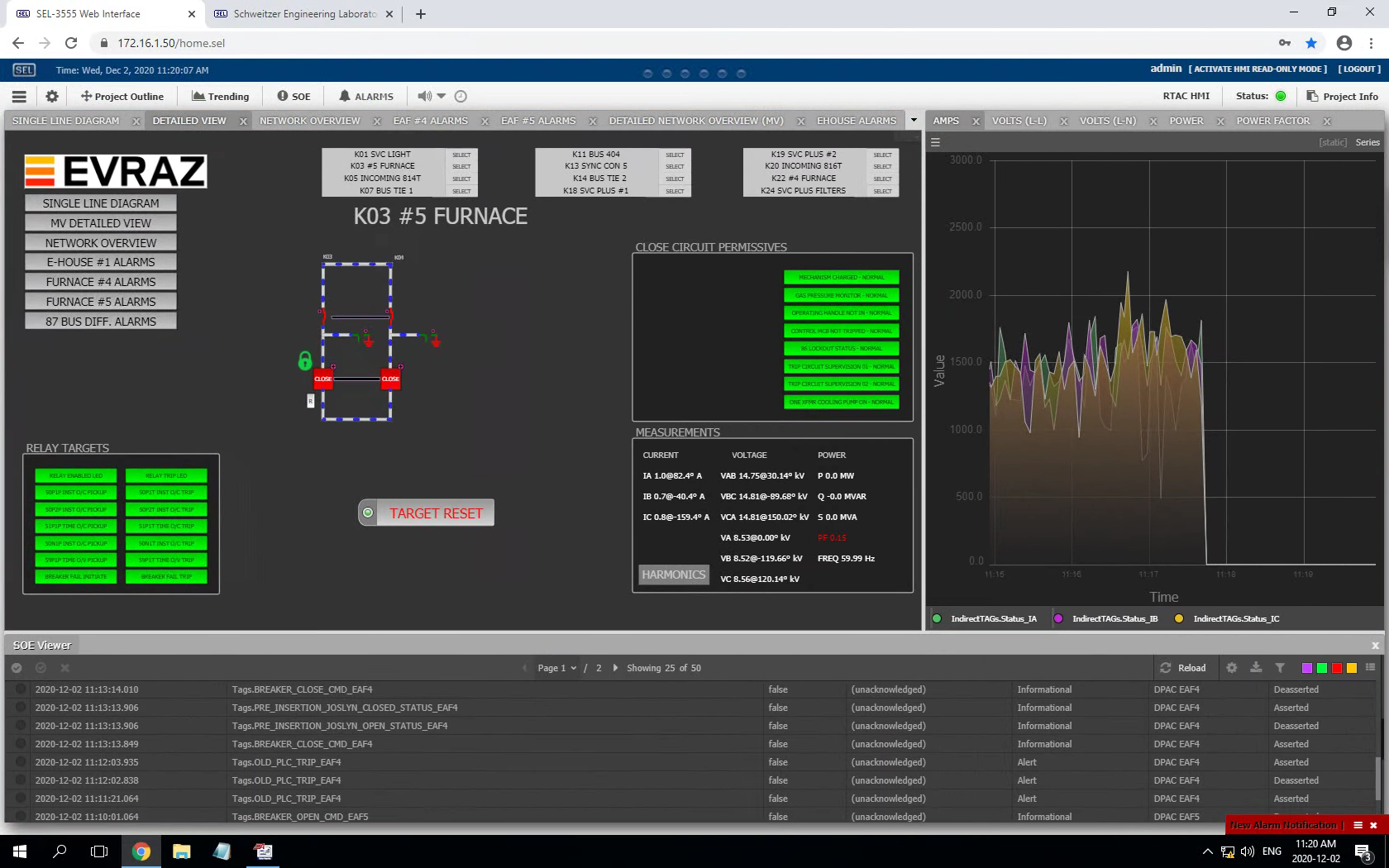Switch chart to VOLTS (L-L) tab

point(1019,121)
